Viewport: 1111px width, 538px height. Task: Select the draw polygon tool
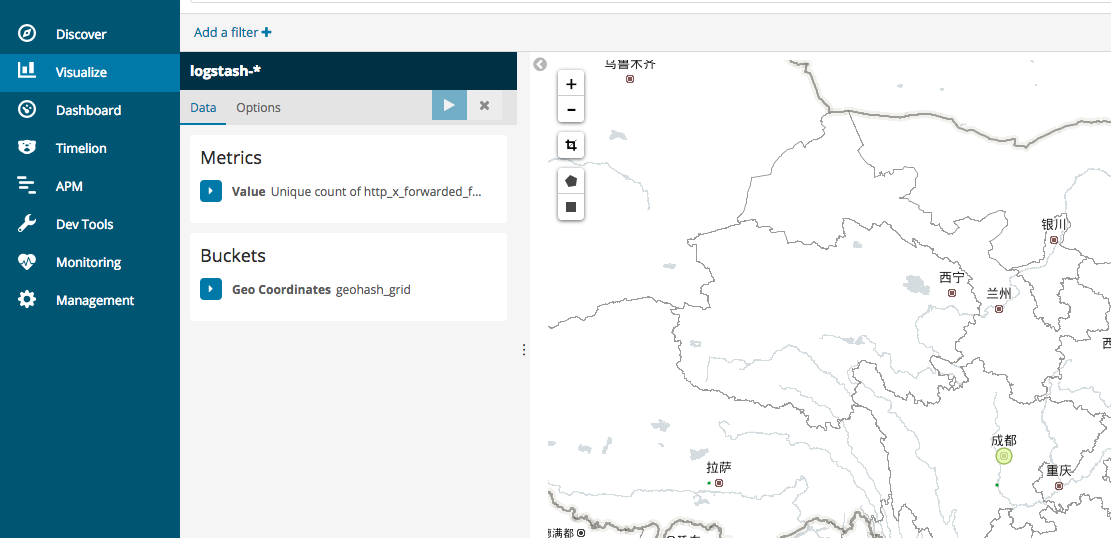point(571,181)
